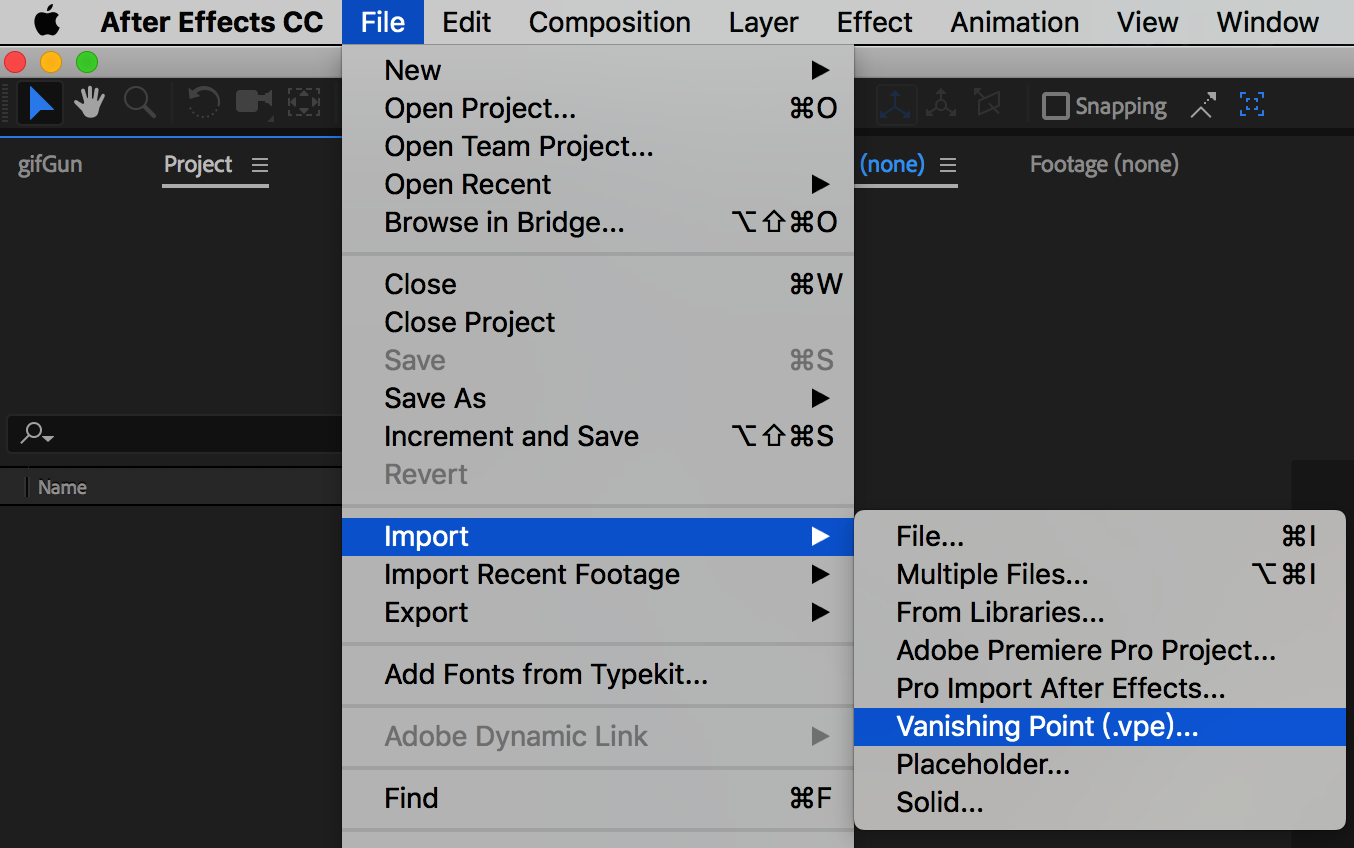The height and width of the screenshot is (848, 1354).
Task: Open the Composition menu
Action: click(x=610, y=22)
